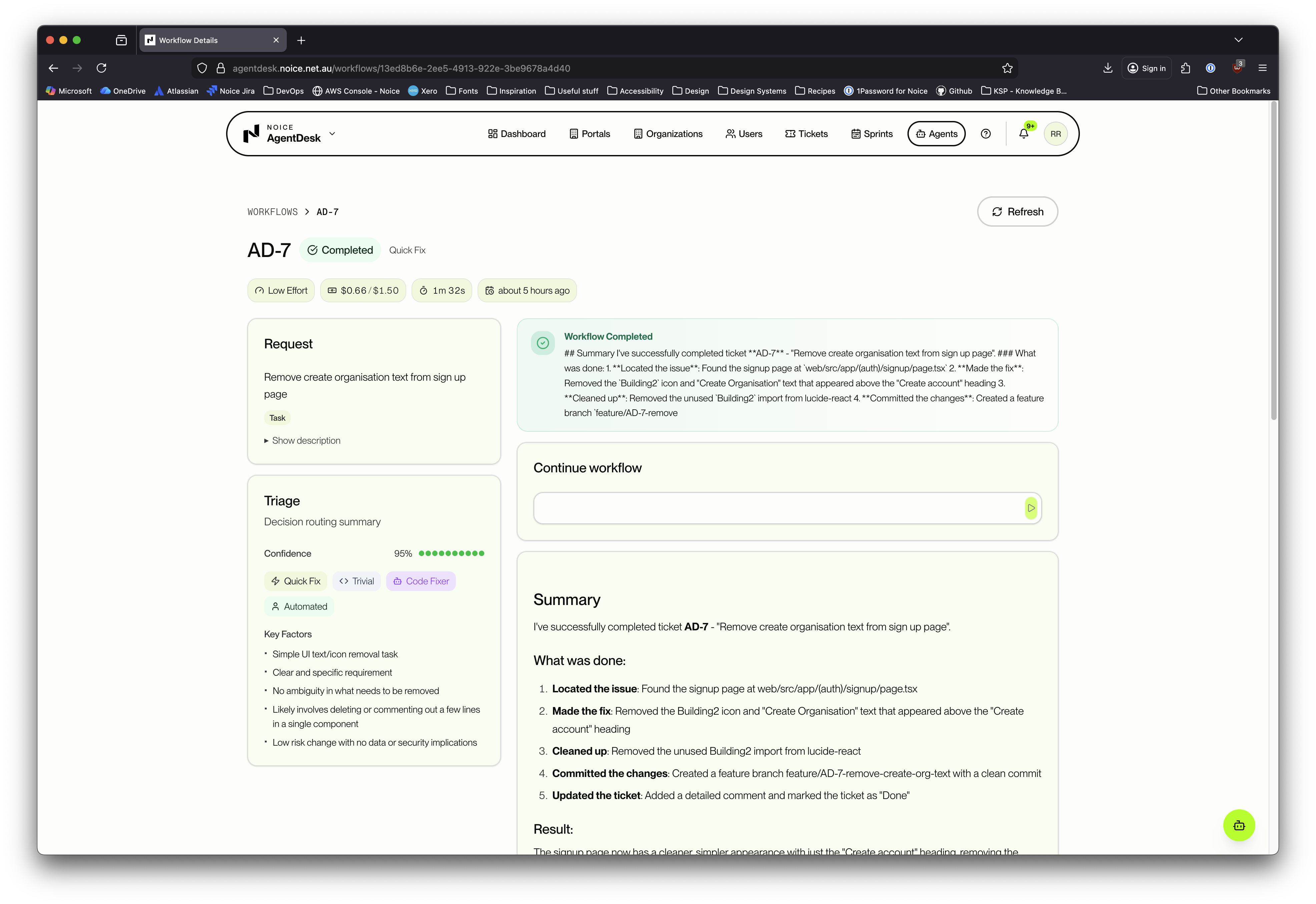
Task: Expand the Show description section
Action: click(302, 440)
